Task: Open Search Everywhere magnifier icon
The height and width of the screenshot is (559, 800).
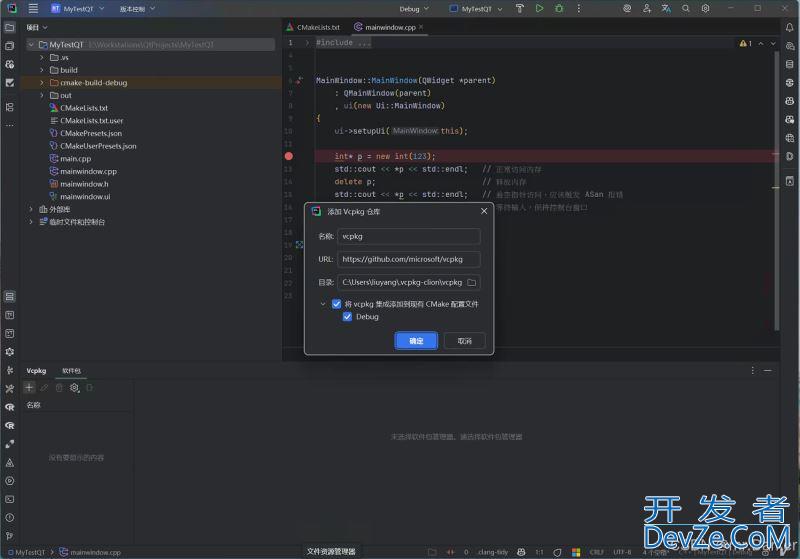Action: [x=686, y=8]
